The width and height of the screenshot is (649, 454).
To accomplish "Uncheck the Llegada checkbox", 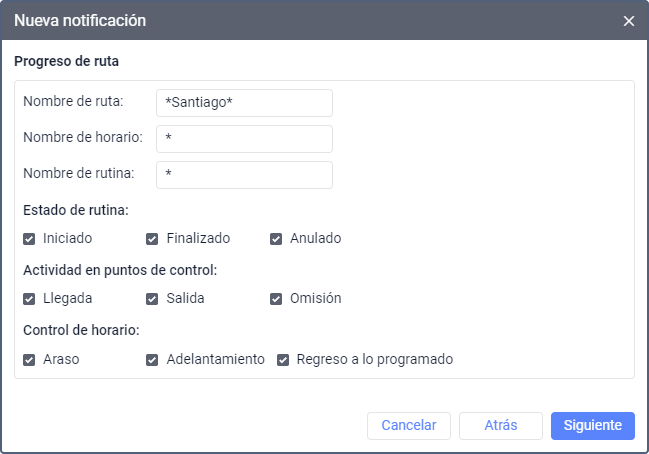I will 29,299.
